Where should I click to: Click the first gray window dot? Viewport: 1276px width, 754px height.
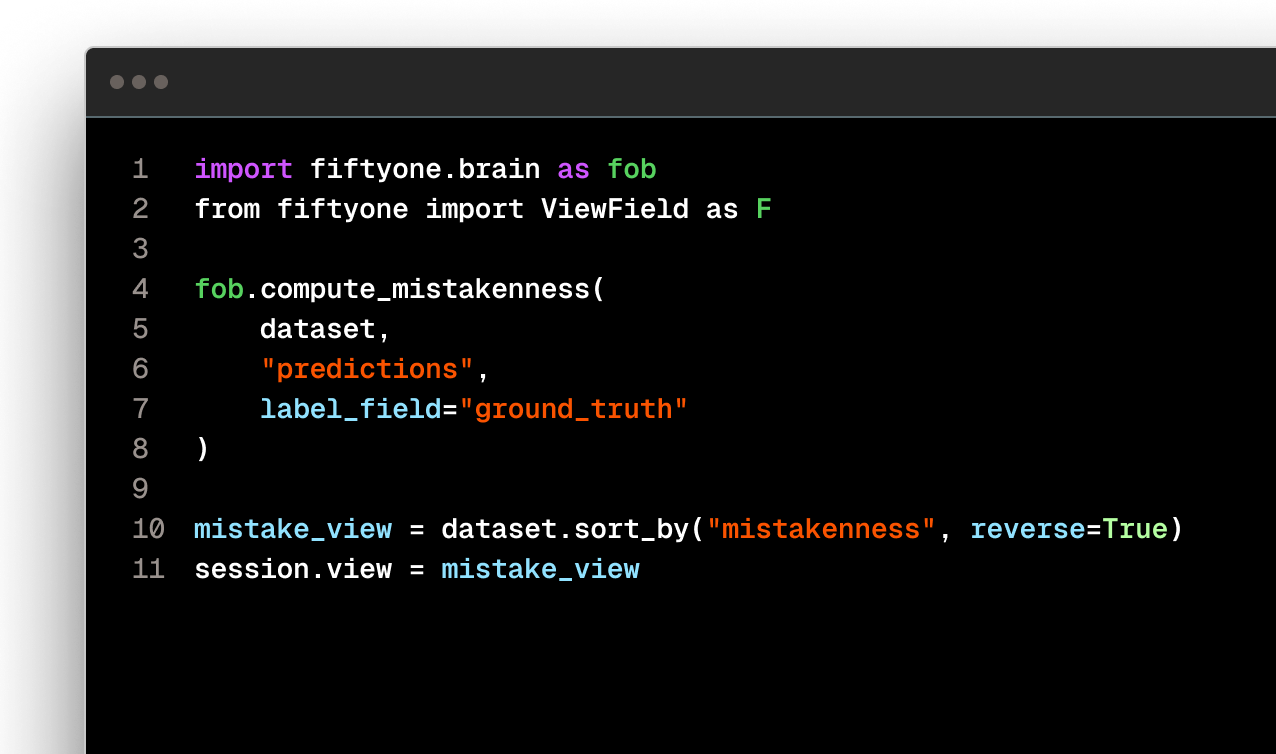pos(117,82)
